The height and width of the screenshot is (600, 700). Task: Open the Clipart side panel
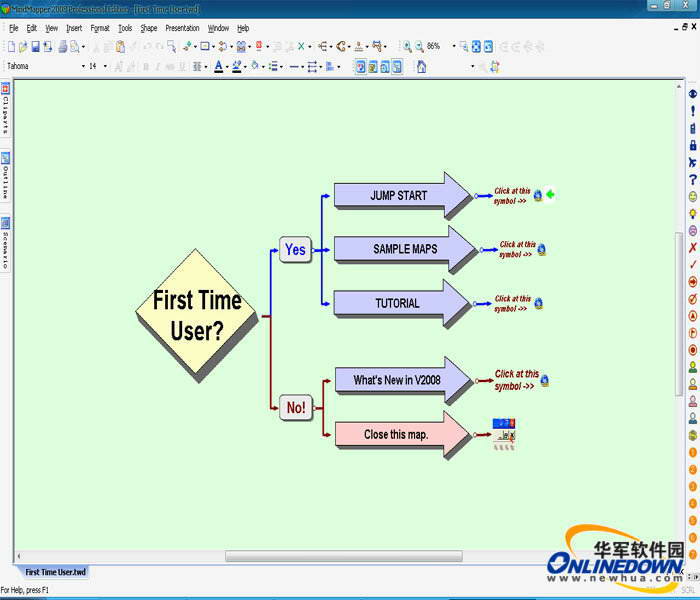(6, 109)
